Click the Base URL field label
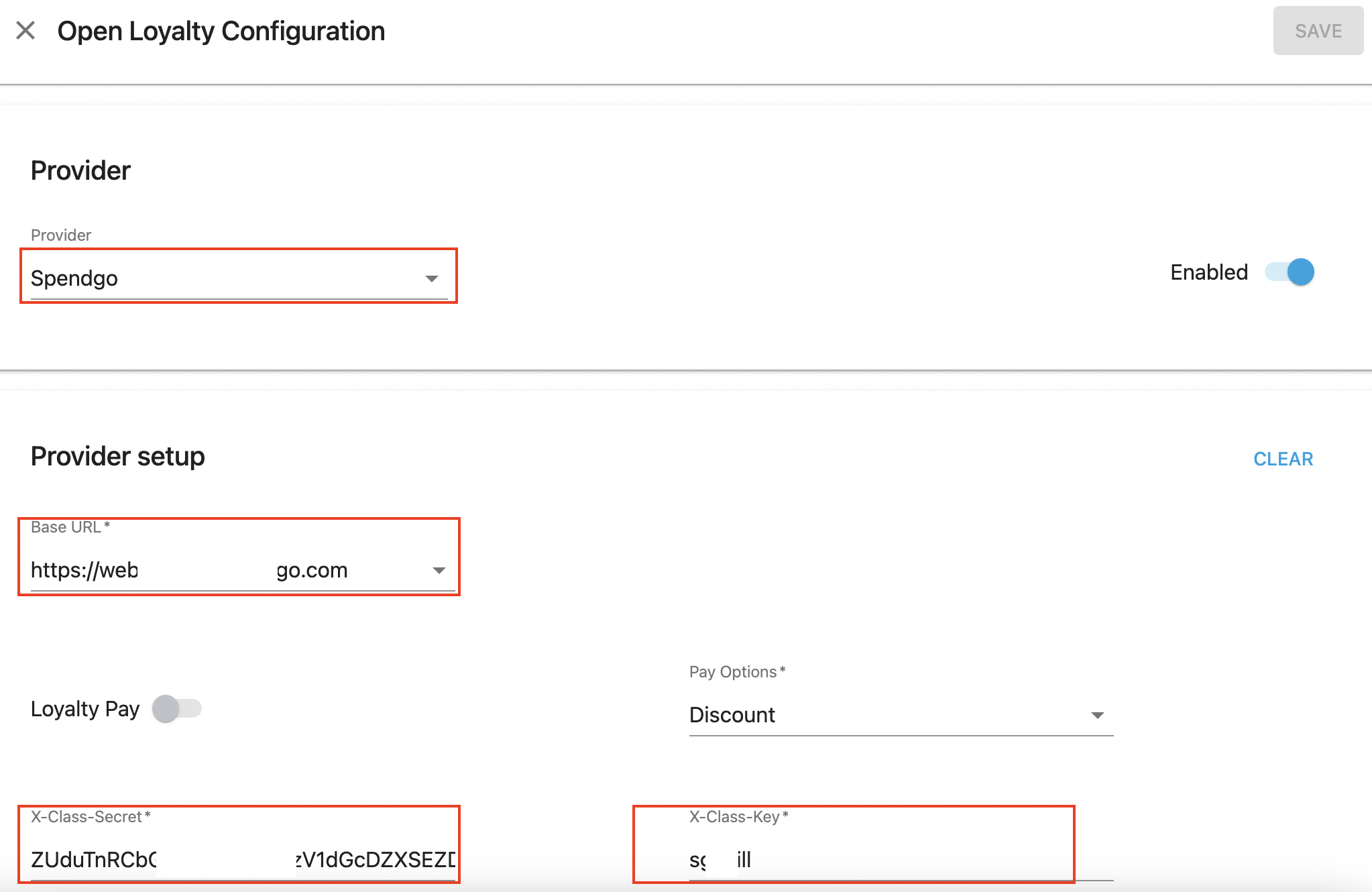1372x892 pixels. point(66,527)
